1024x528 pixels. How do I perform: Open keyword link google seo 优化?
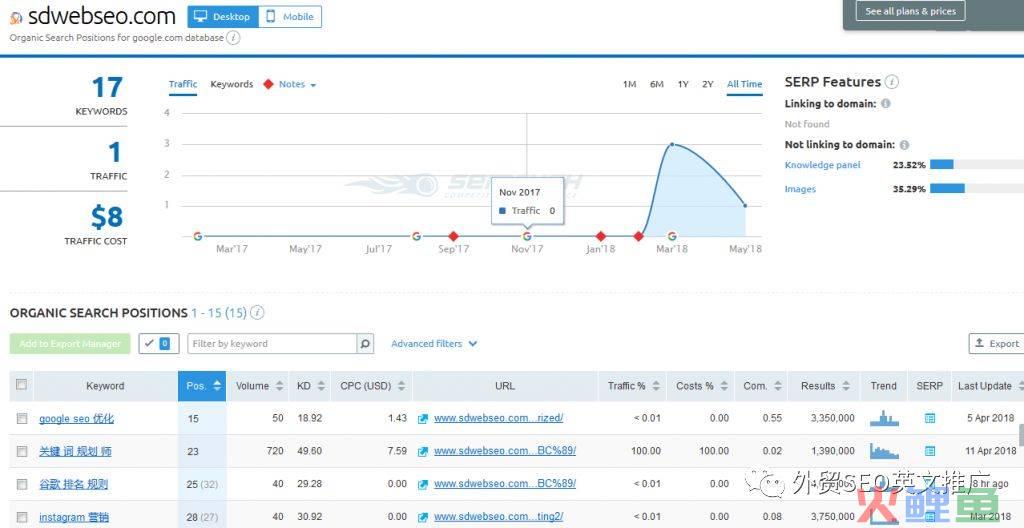(76, 419)
